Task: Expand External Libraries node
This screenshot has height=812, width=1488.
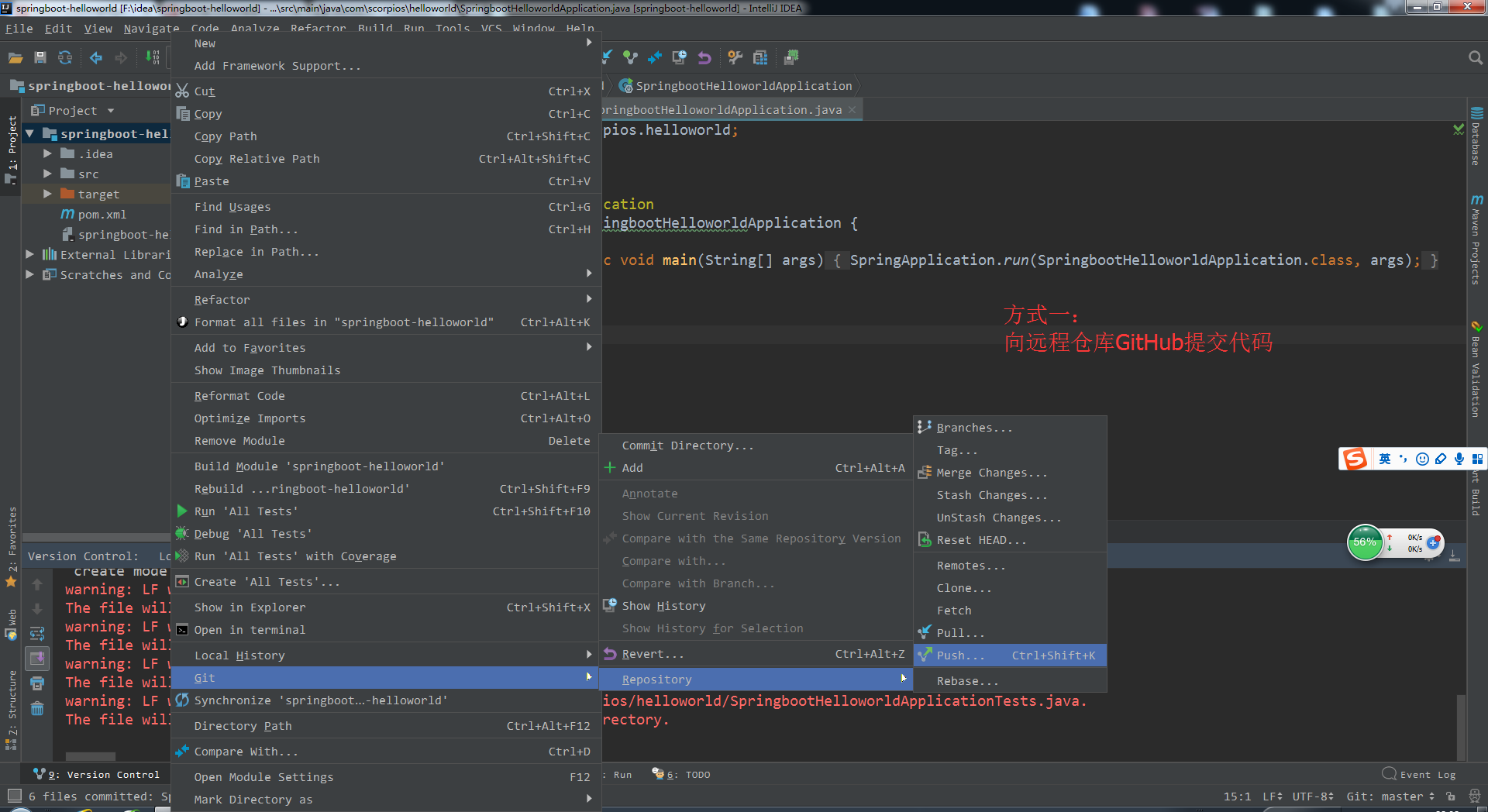Action: tap(29, 254)
